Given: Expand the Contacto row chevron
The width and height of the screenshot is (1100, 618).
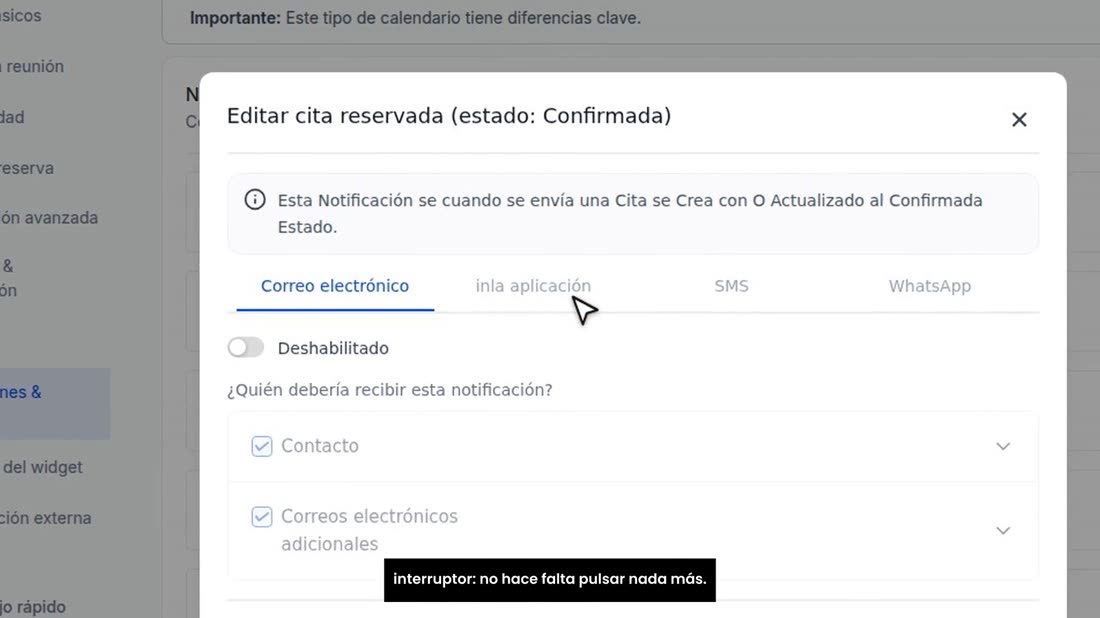Looking at the screenshot, I should (1002, 446).
